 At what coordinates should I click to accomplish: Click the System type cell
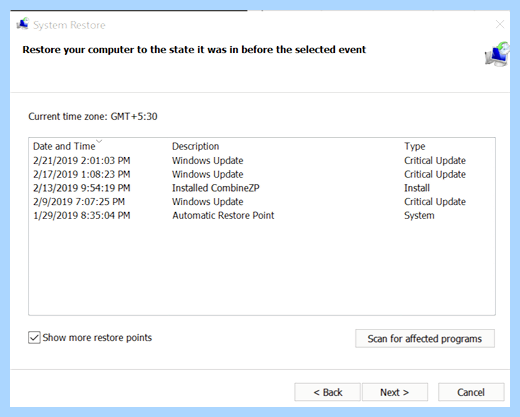click(x=419, y=215)
